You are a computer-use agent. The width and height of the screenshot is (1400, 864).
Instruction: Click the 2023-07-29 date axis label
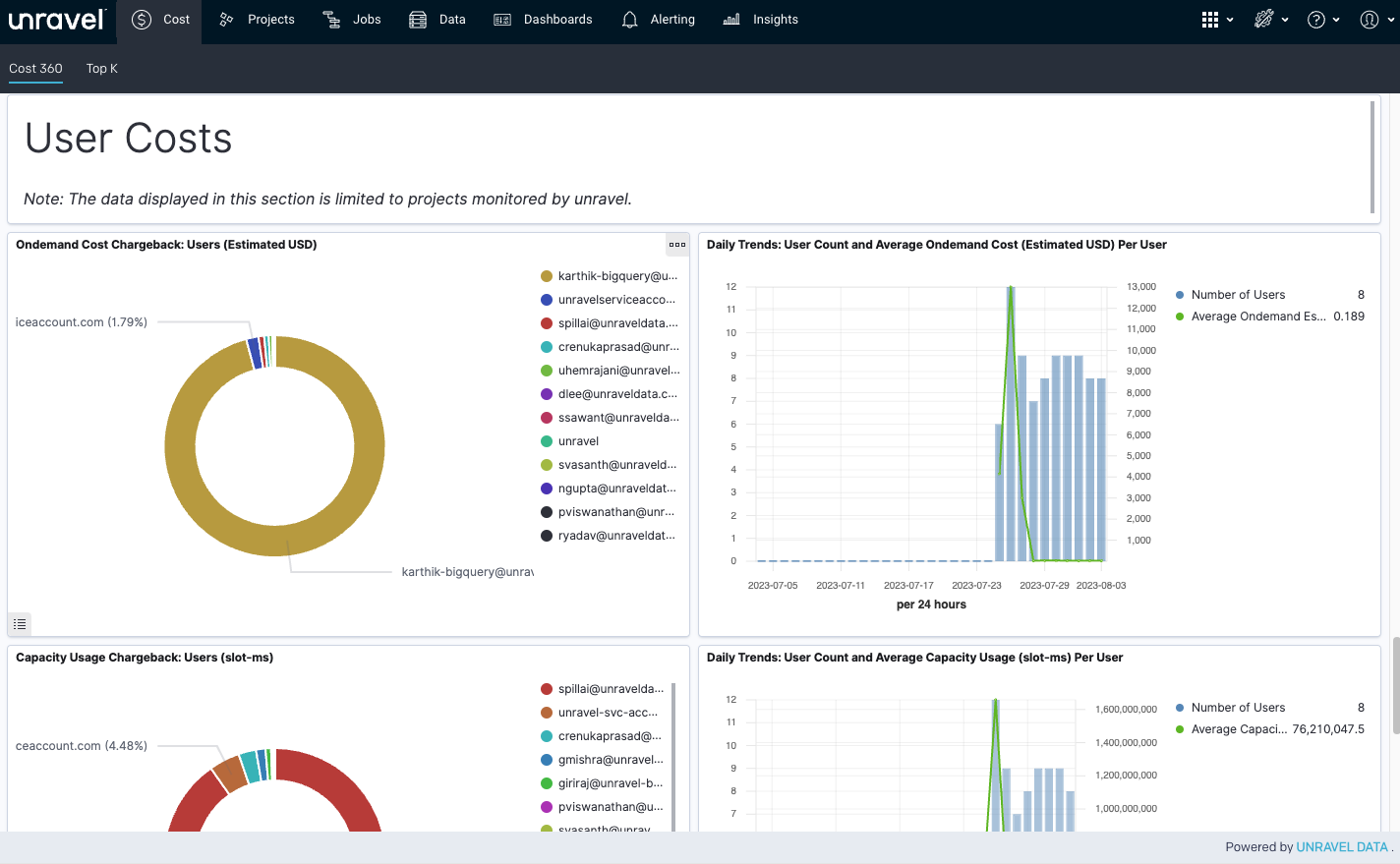[x=1044, y=585]
